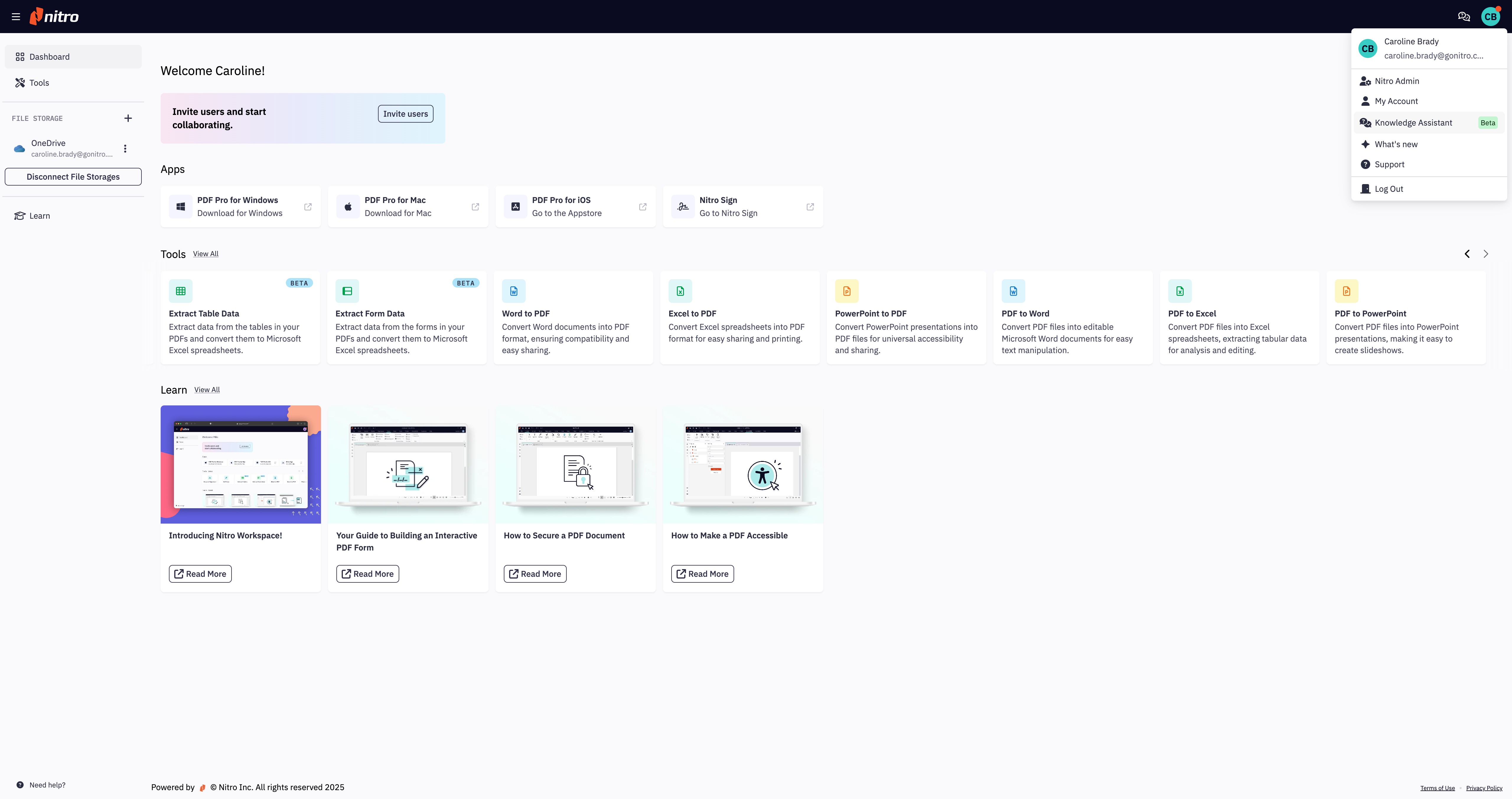The width and height of the screenshot is (1512, 799).
Task: Go to next tools with right chevron
Action: coord(1486,254)
